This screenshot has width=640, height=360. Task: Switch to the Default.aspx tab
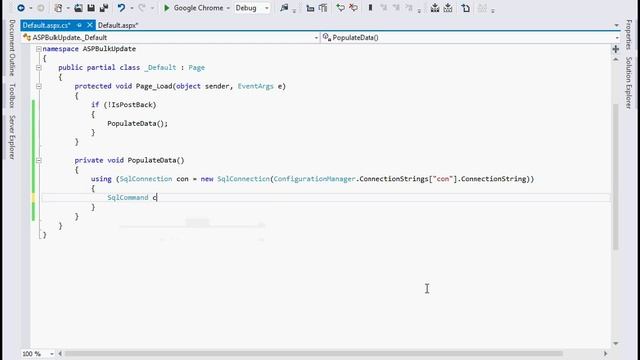[118, 25]
